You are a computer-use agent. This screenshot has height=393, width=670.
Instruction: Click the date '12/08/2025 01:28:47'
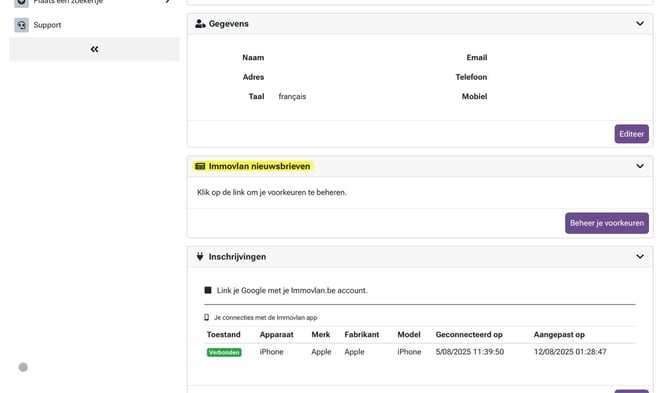tap(570, 352)
